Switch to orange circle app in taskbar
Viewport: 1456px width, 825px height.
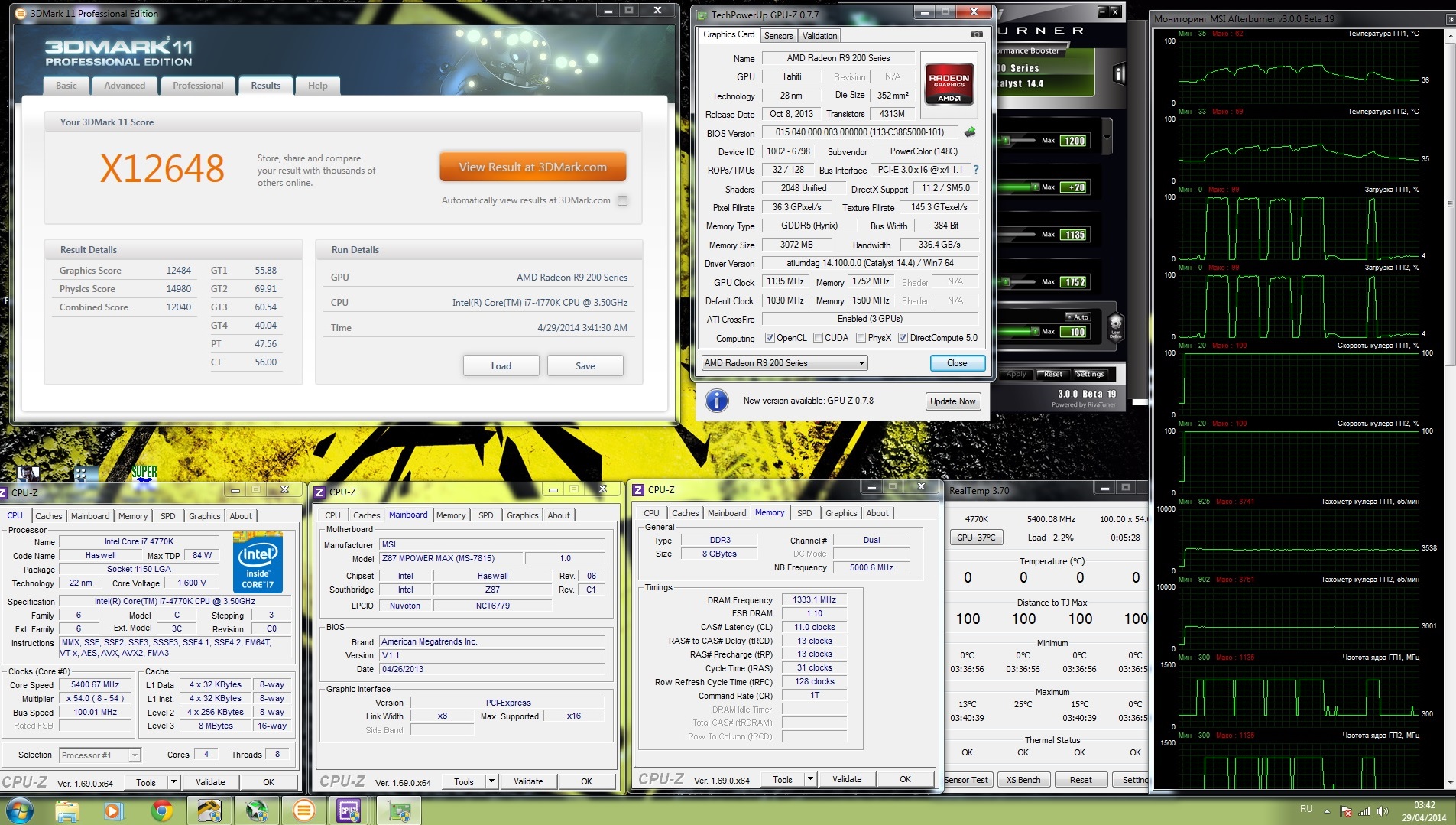point(303,810)
